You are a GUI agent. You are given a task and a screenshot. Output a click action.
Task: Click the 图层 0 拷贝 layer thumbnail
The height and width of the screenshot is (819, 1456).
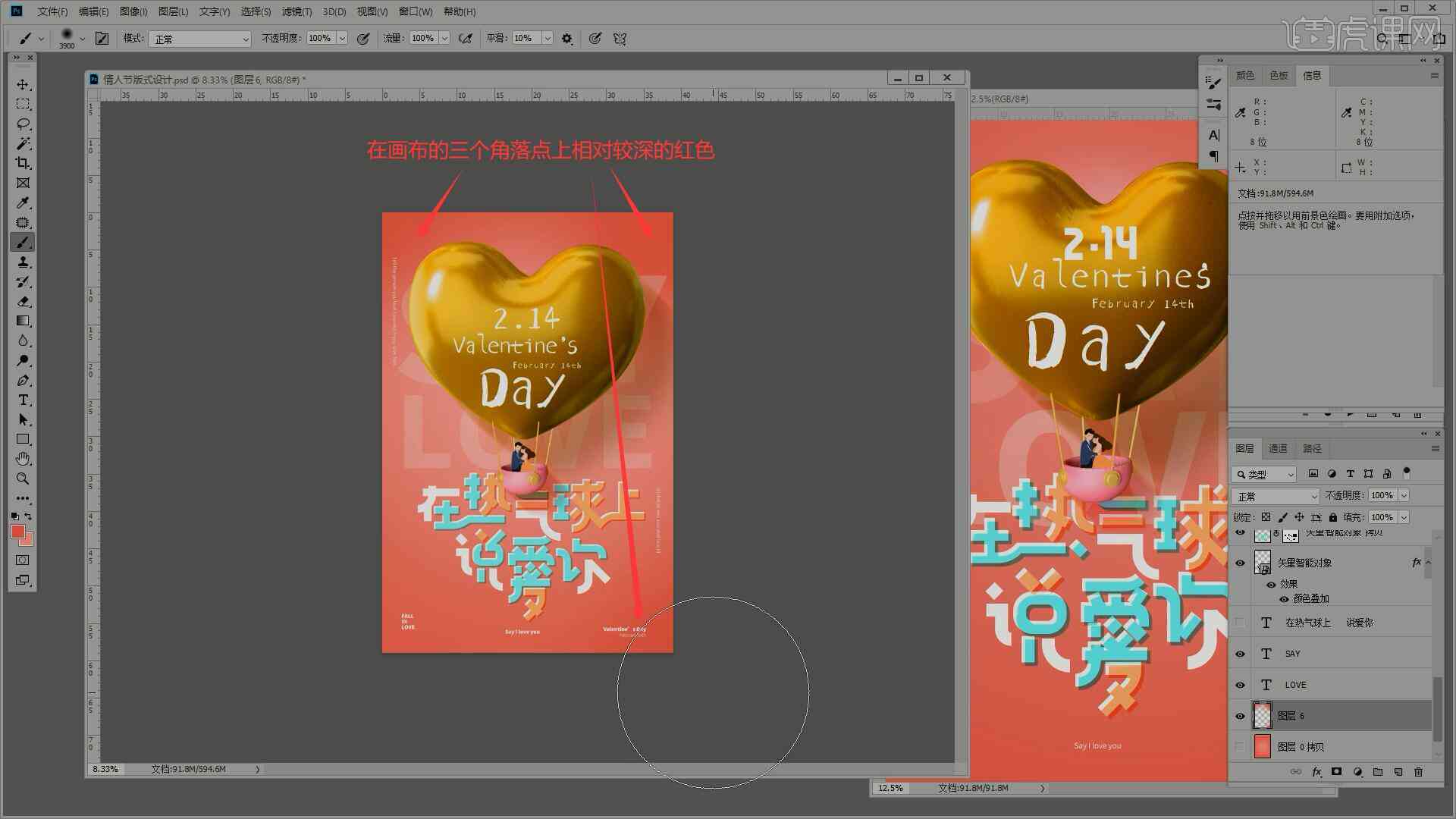1262,747
